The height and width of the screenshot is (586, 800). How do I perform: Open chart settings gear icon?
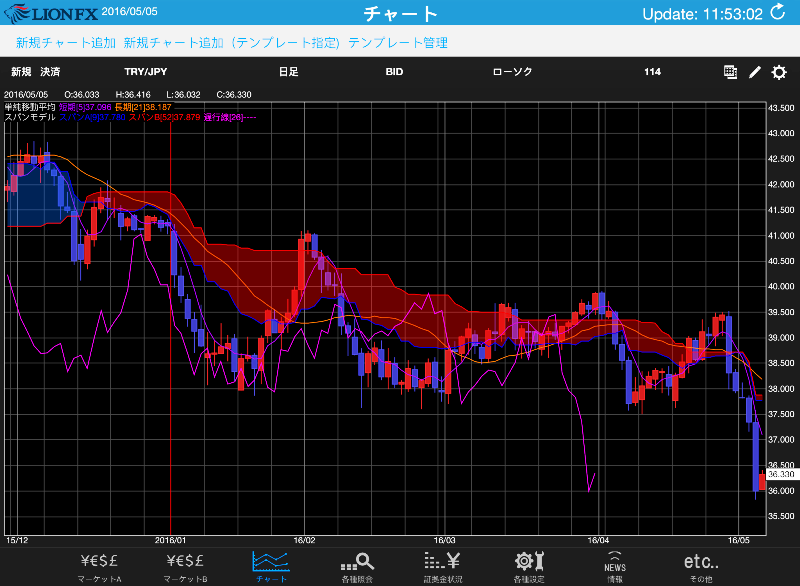[x=779, y=72]
